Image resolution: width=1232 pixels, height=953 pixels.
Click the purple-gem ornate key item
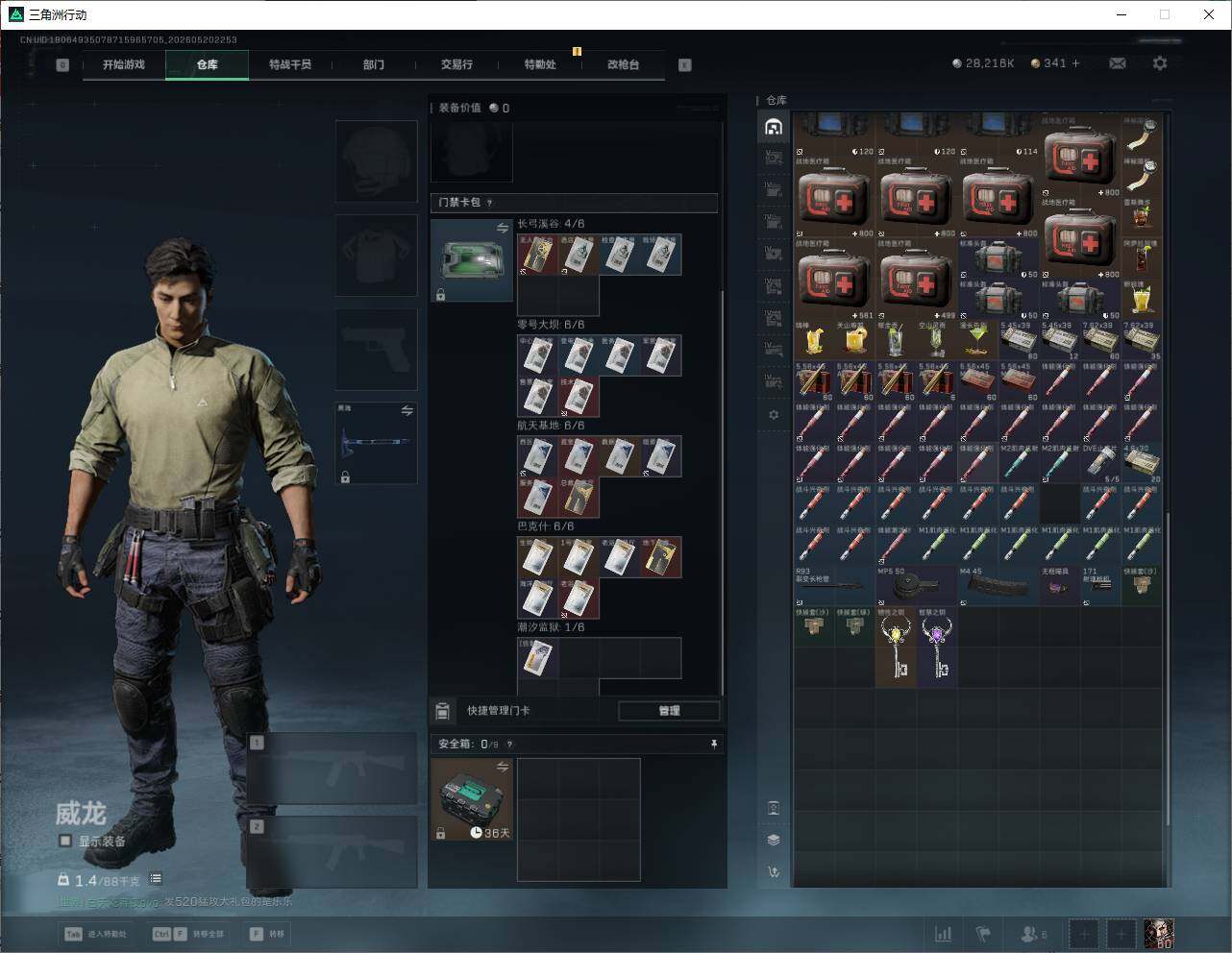point(937,646)
